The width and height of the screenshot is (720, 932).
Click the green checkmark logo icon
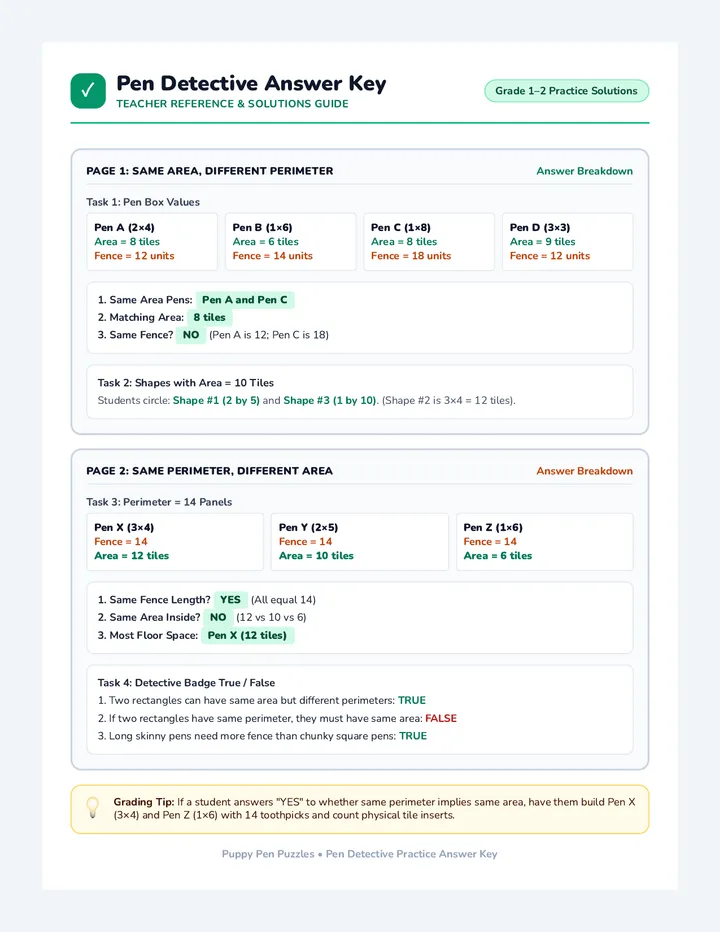pos(88,91)
